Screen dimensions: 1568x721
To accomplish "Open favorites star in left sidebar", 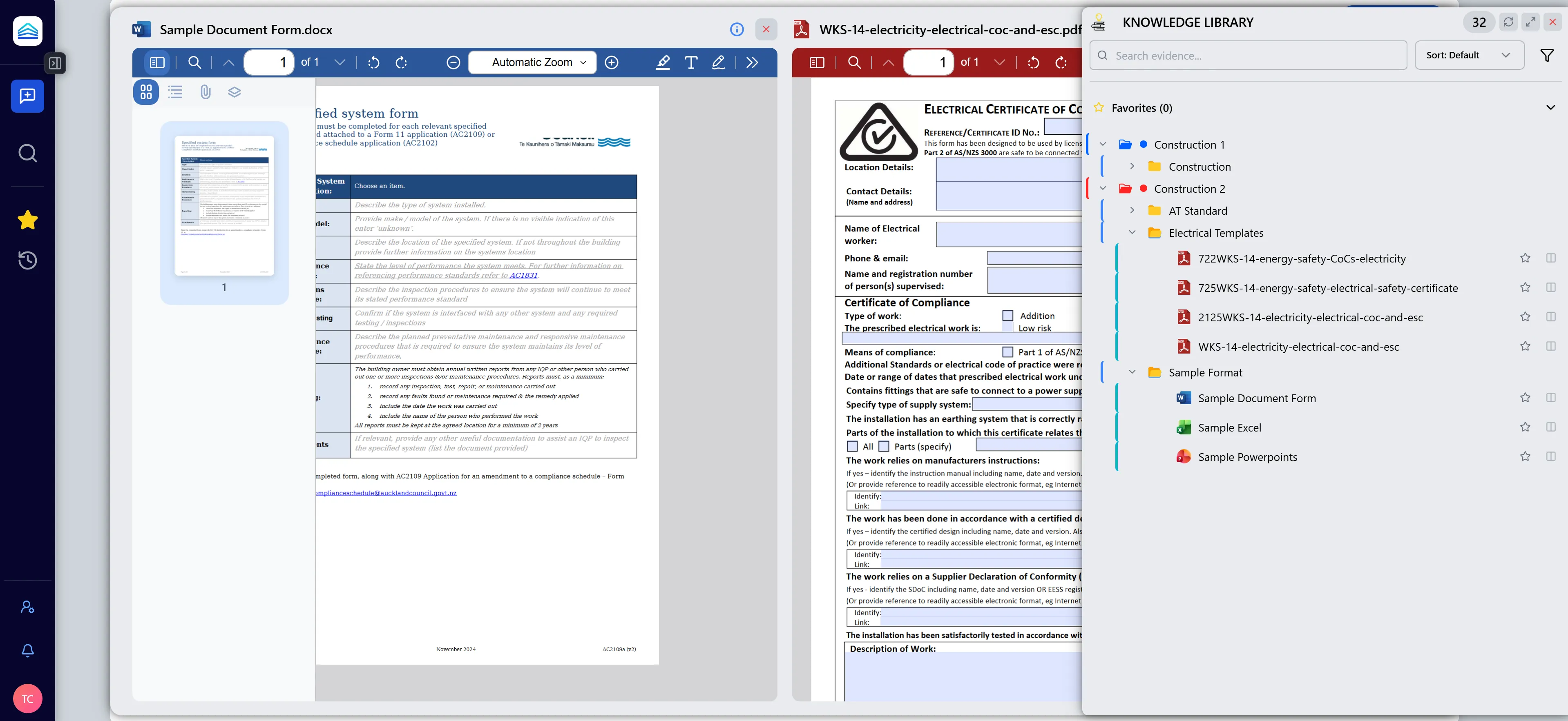I will [27, 220].
